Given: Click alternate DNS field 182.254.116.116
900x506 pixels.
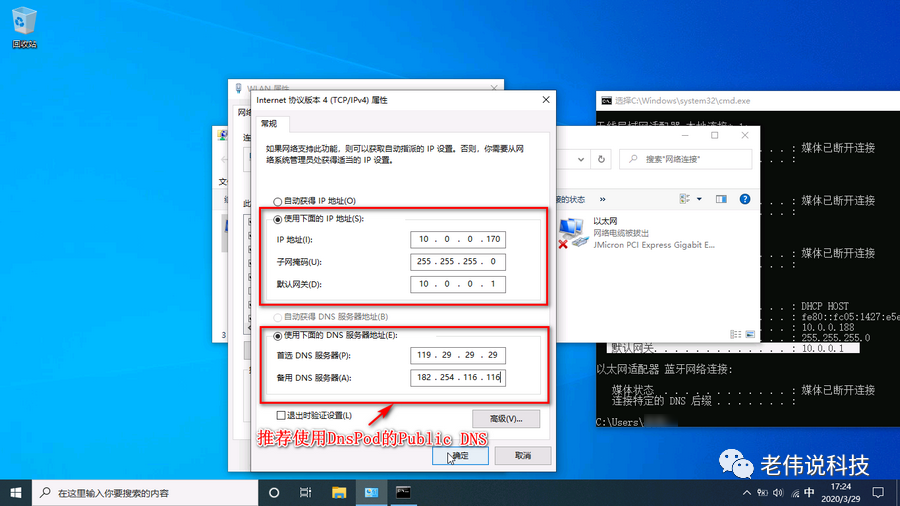Looking at the screenshot, I should click(x=457, y=377).
